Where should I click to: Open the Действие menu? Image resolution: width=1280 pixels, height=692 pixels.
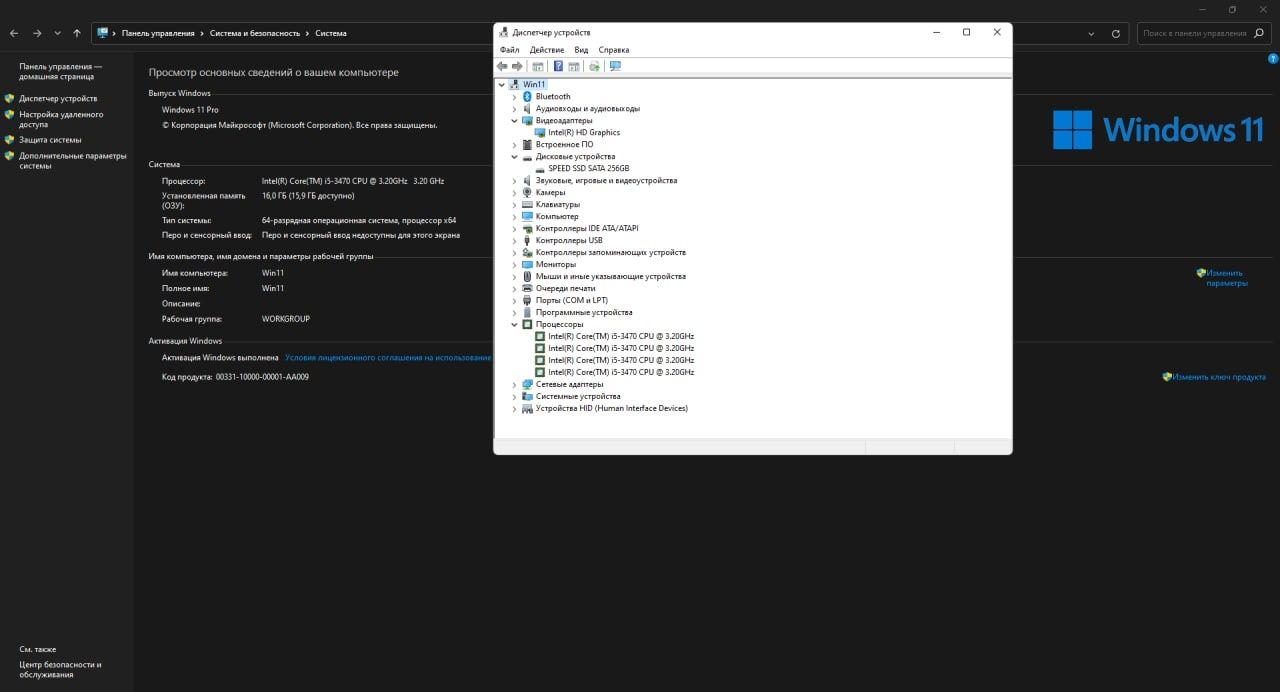(x=547, y=49)
